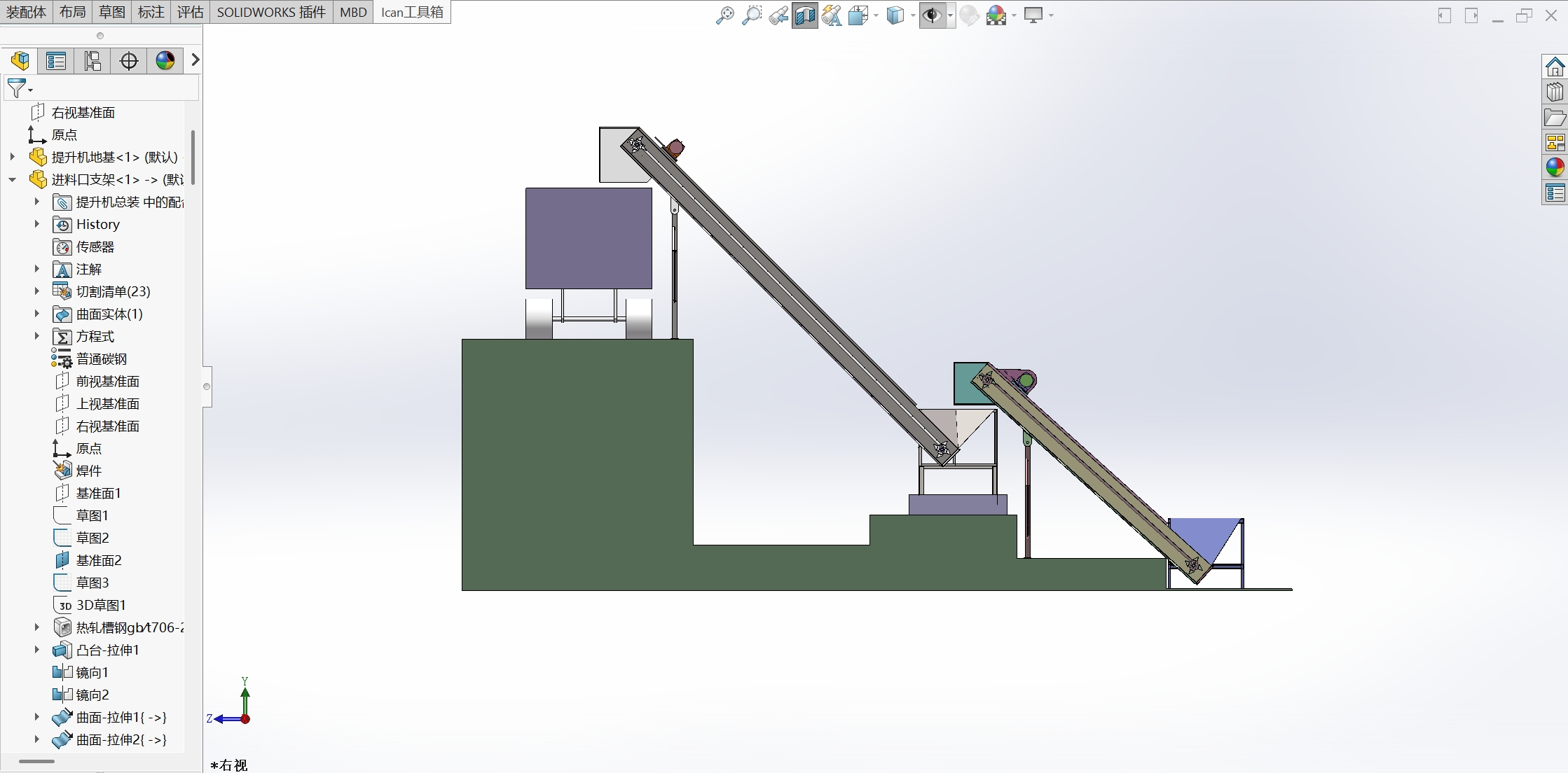Open the DimXpertManager crosshair tab
This screenshot has height=773, width=1568.
pyautogui.click(x=129, y=61)
